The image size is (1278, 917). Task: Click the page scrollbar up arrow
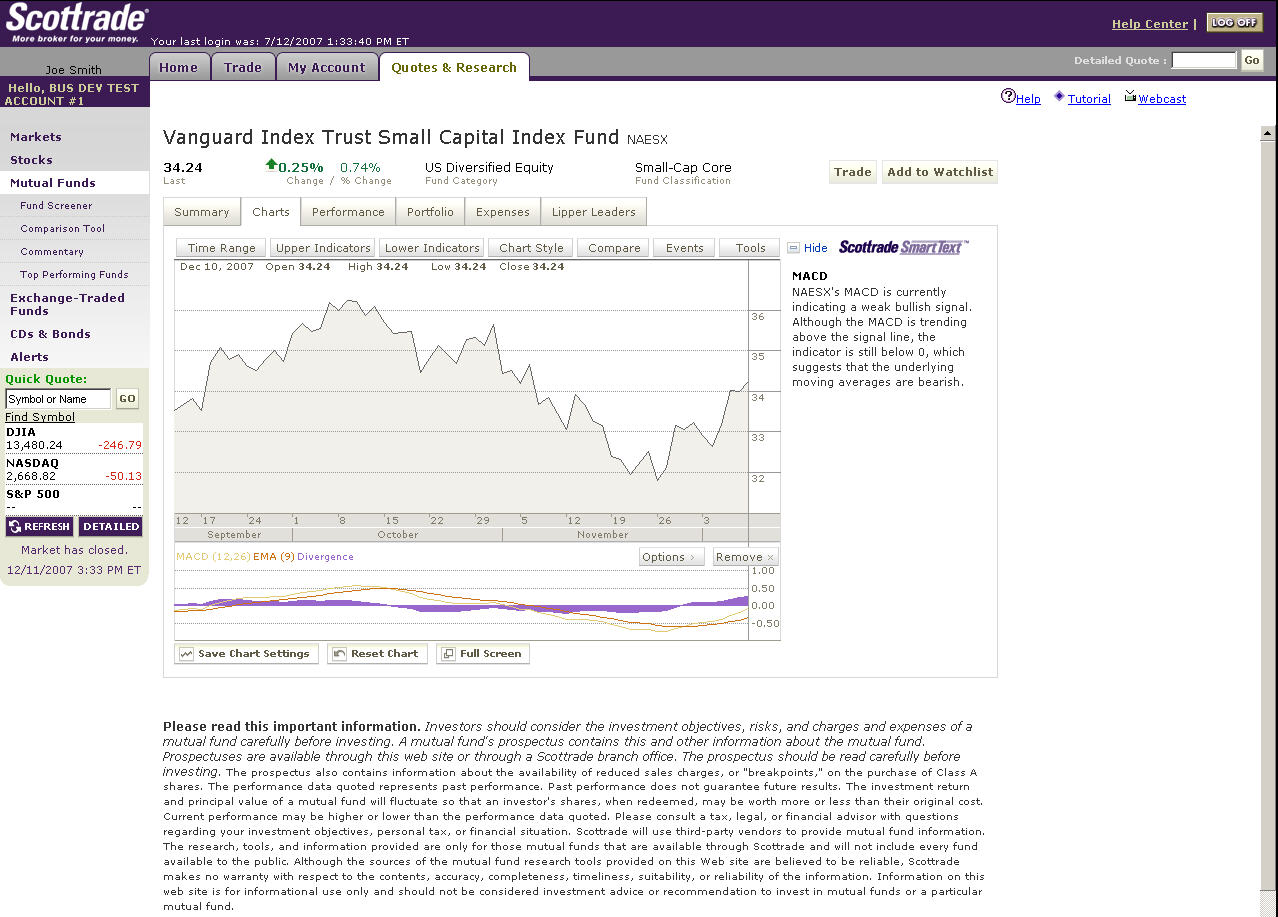(x=1268, y=133)
